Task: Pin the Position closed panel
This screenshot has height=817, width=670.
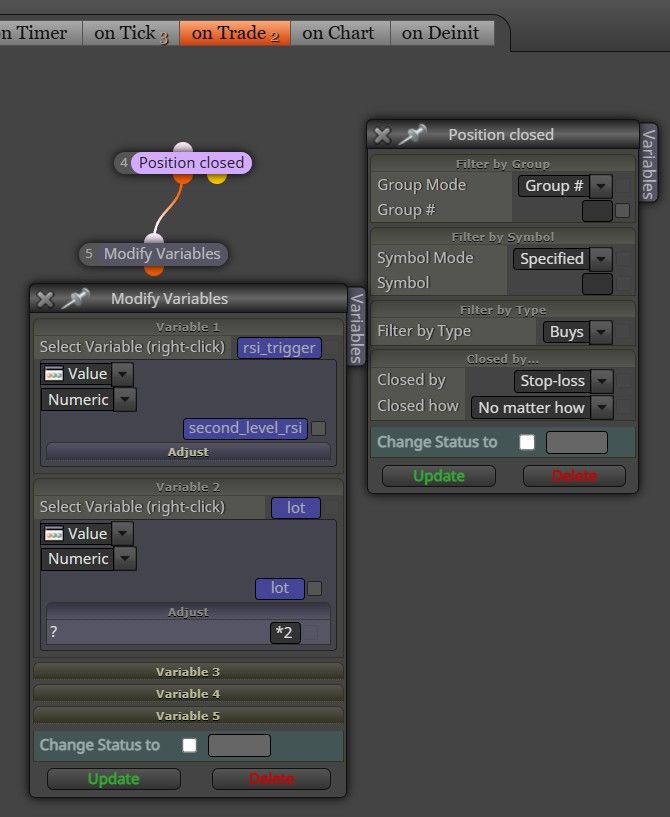Action: [x=413, y=134]
